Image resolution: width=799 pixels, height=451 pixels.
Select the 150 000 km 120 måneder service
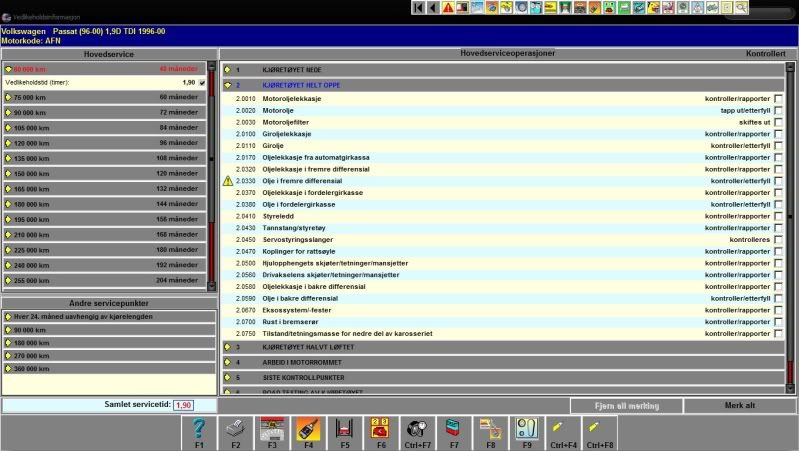tap(104, 173)
